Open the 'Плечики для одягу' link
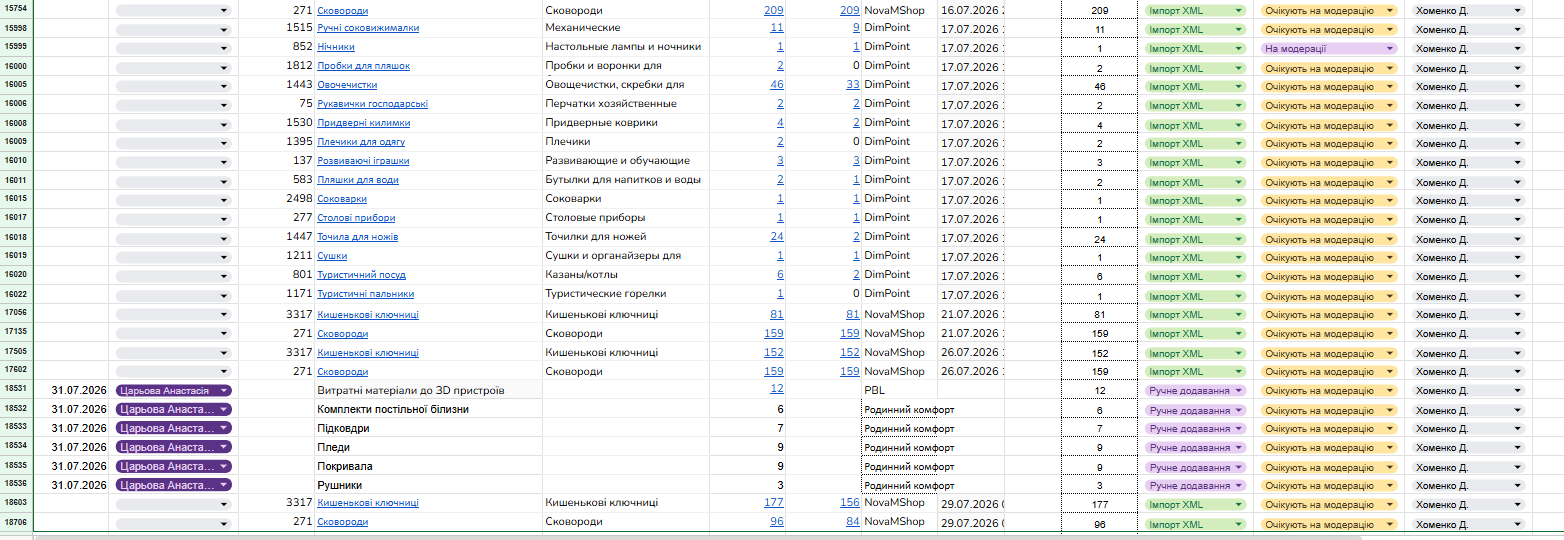Screen dimensions: 1564x540 (x=361, y=142)
